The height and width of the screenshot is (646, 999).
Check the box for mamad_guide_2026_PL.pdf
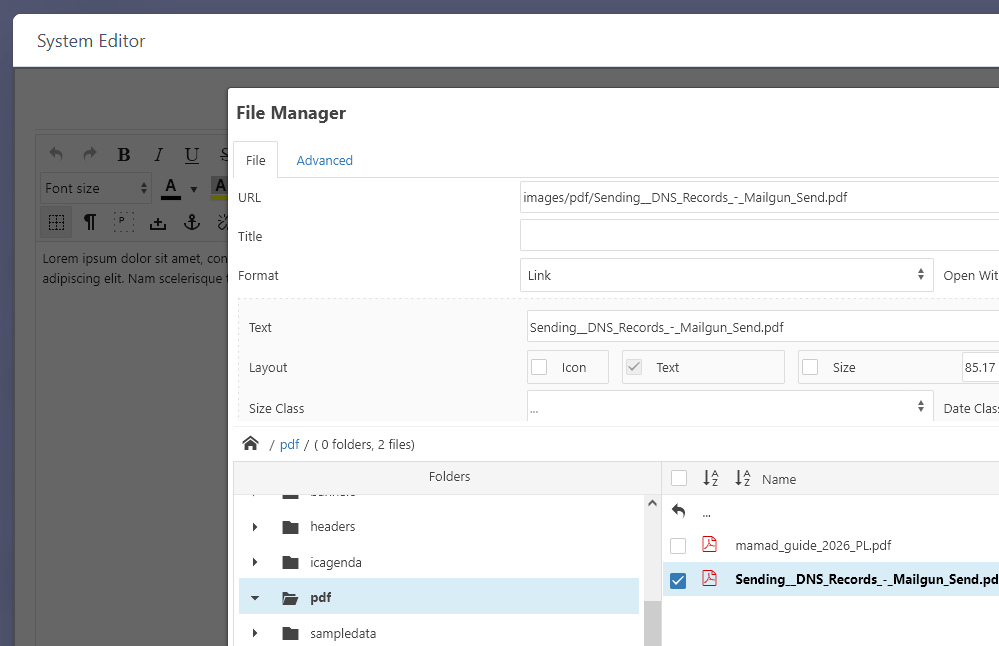[678, 546]
